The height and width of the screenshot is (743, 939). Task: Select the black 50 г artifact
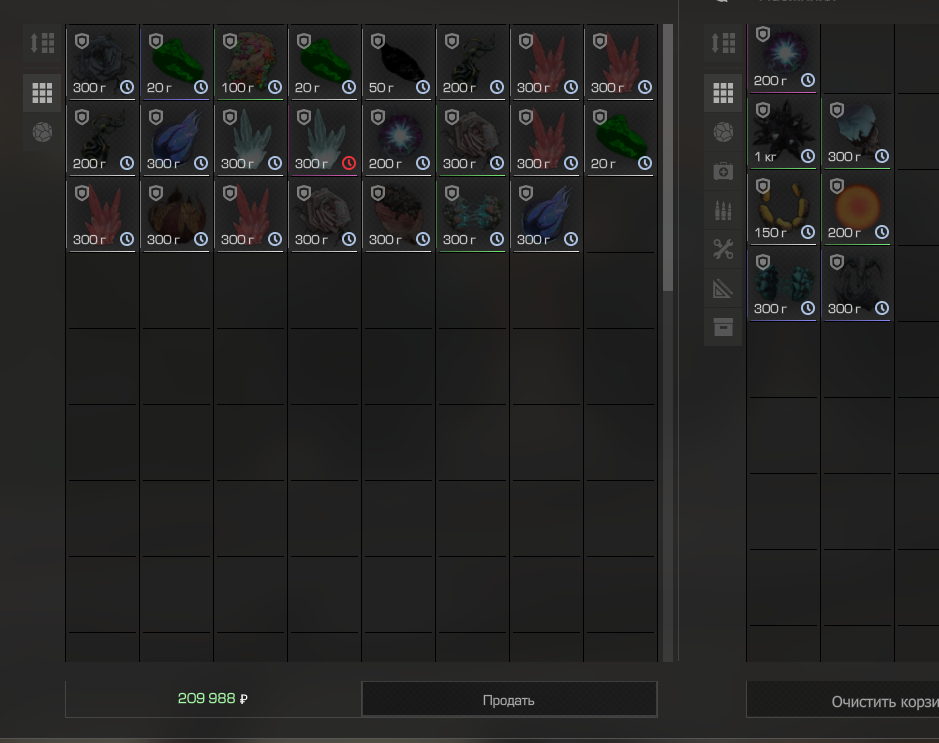coord(398,62)
